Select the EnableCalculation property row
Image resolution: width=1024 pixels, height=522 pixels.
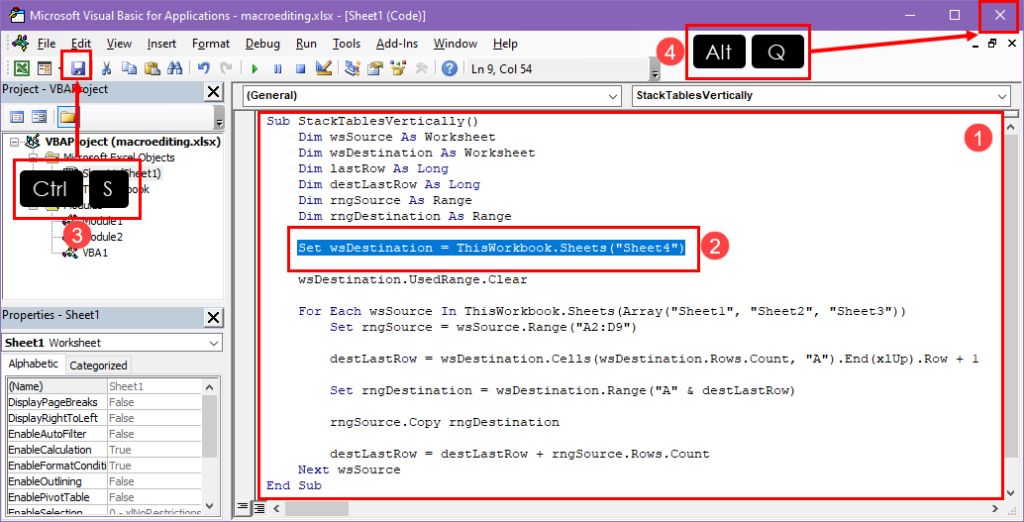104,449
